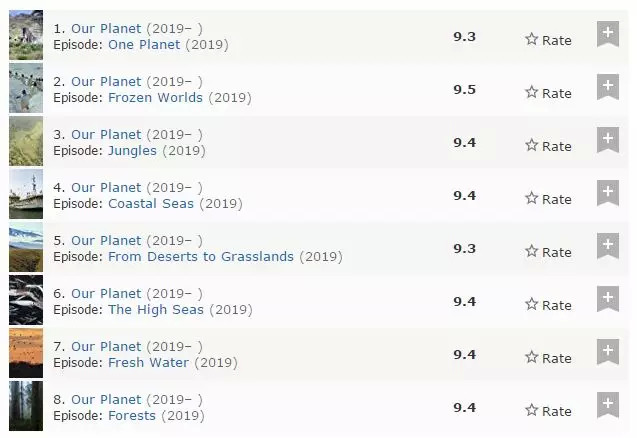The image size is (637, 438).
Task: Click watchlist plus icon for Forests
Action: [x=607, y=405]
